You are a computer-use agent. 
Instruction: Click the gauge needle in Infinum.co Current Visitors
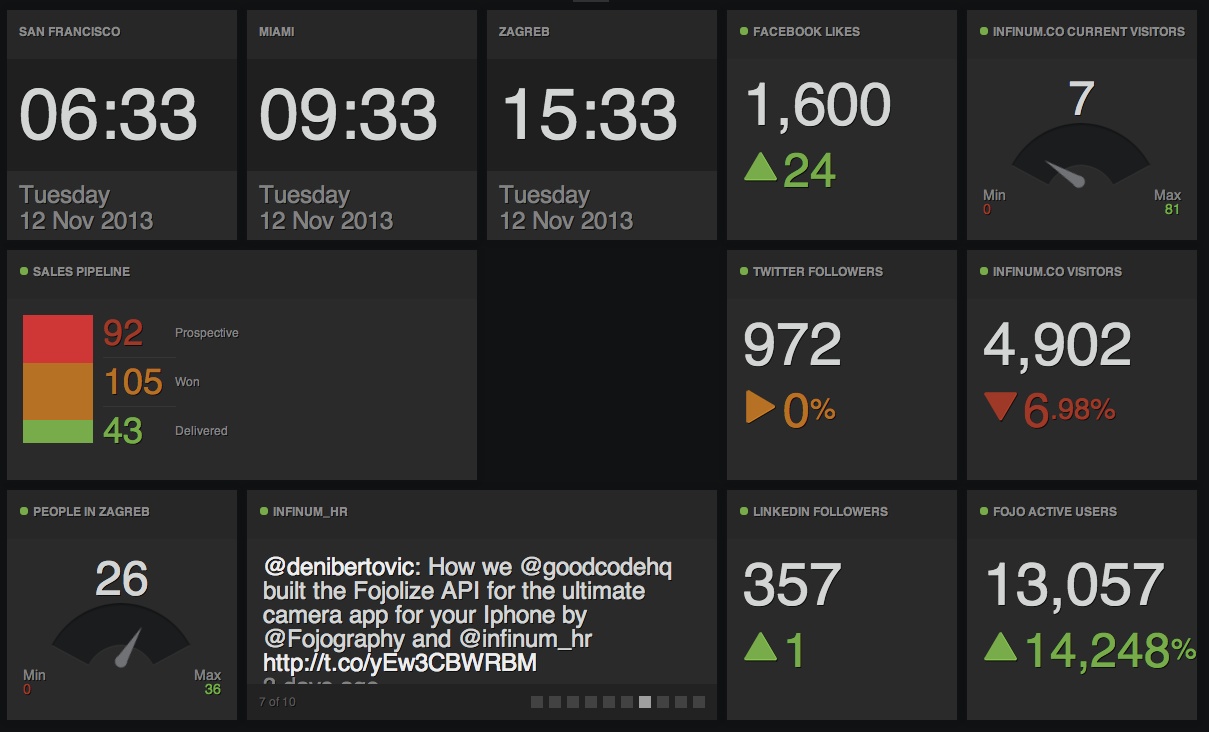[1066, 174]
